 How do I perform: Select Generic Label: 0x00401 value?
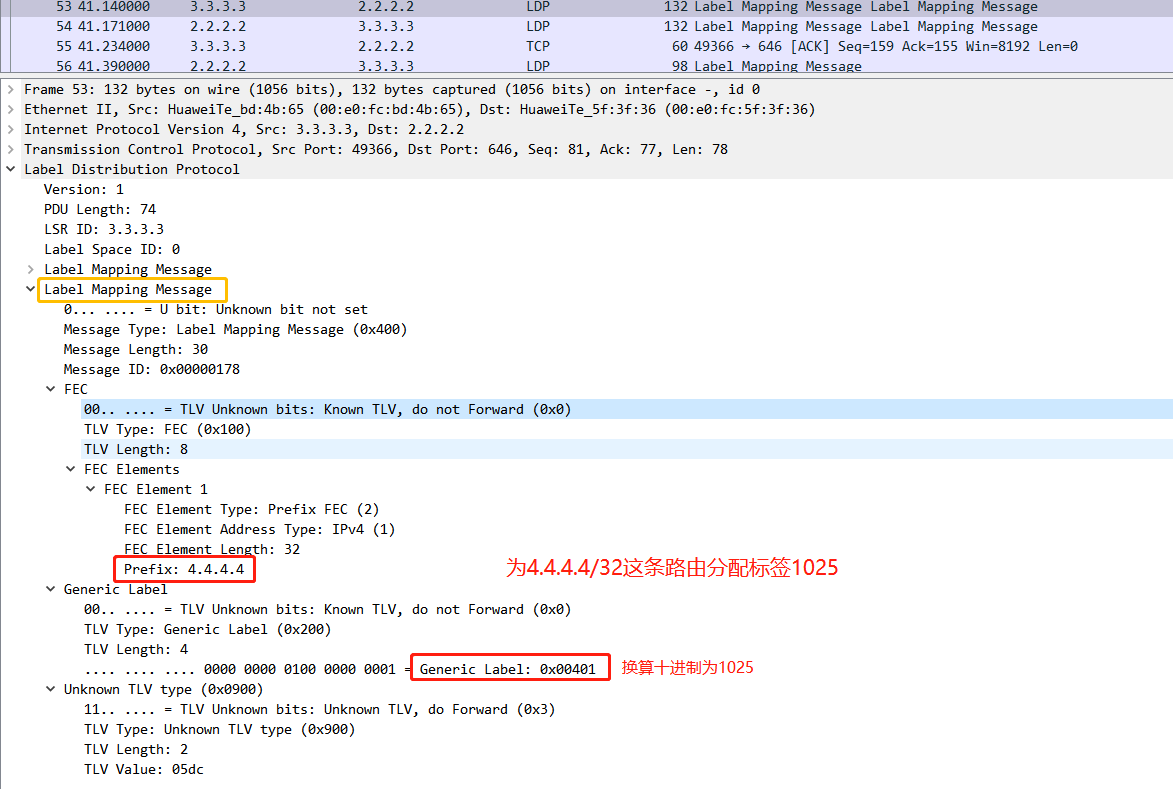[x=508, y=669]
